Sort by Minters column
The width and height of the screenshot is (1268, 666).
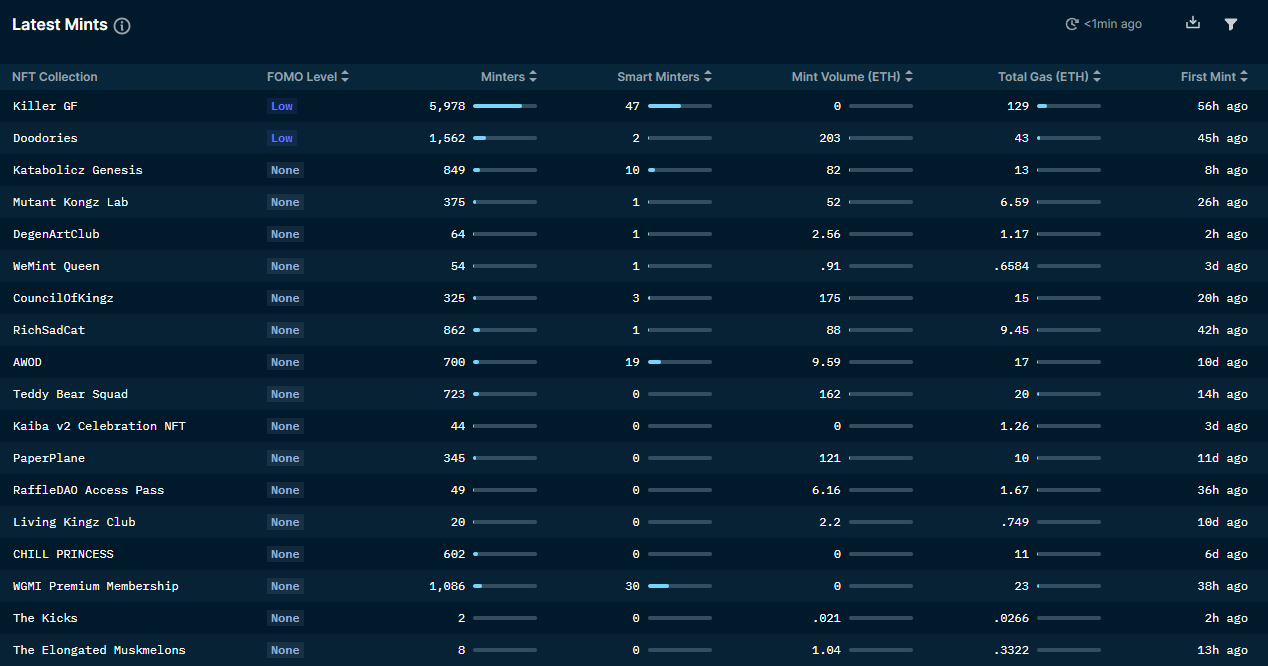pos(509,77)
